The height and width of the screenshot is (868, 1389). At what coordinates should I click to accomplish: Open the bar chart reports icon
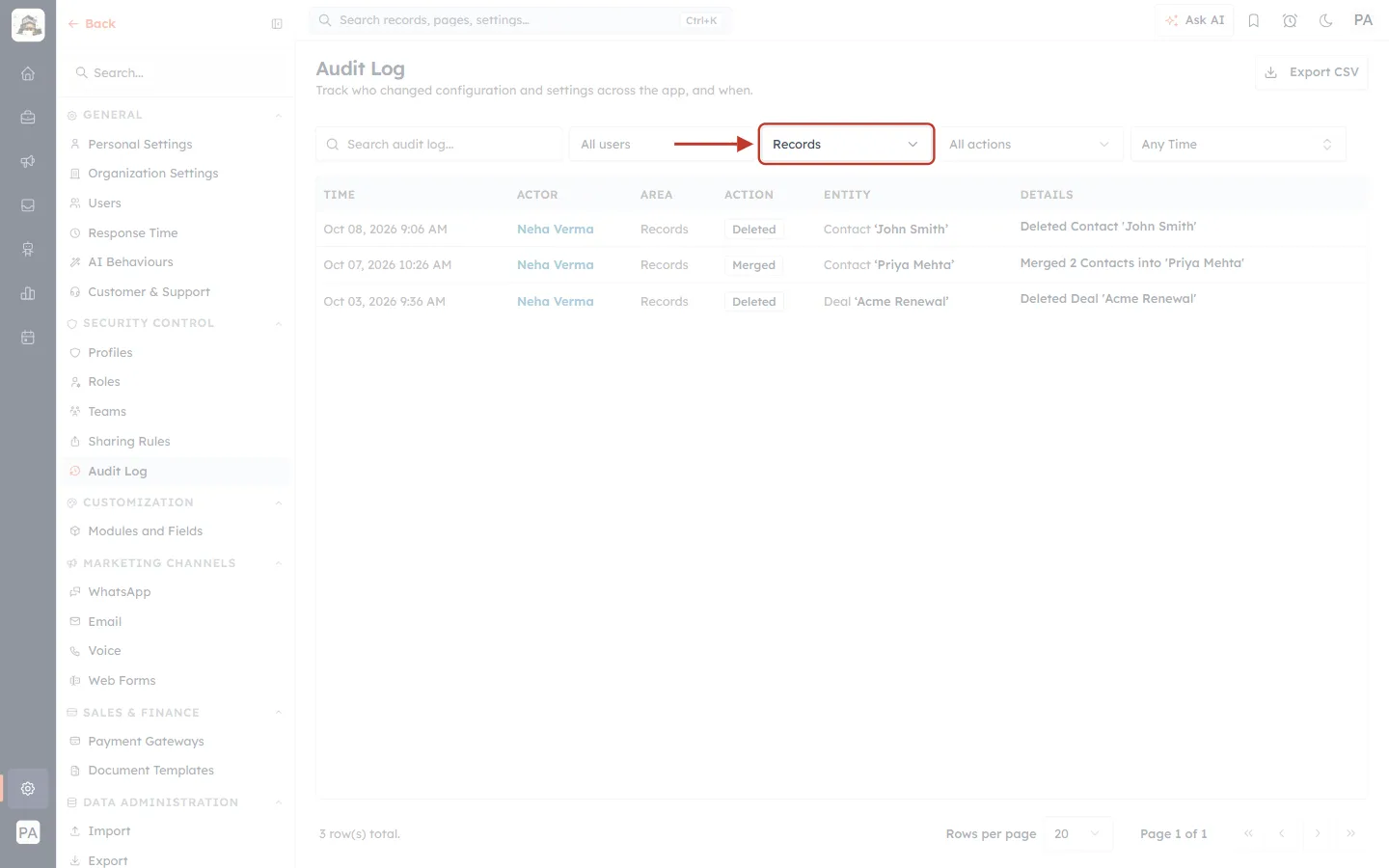(x=28, y=293)
